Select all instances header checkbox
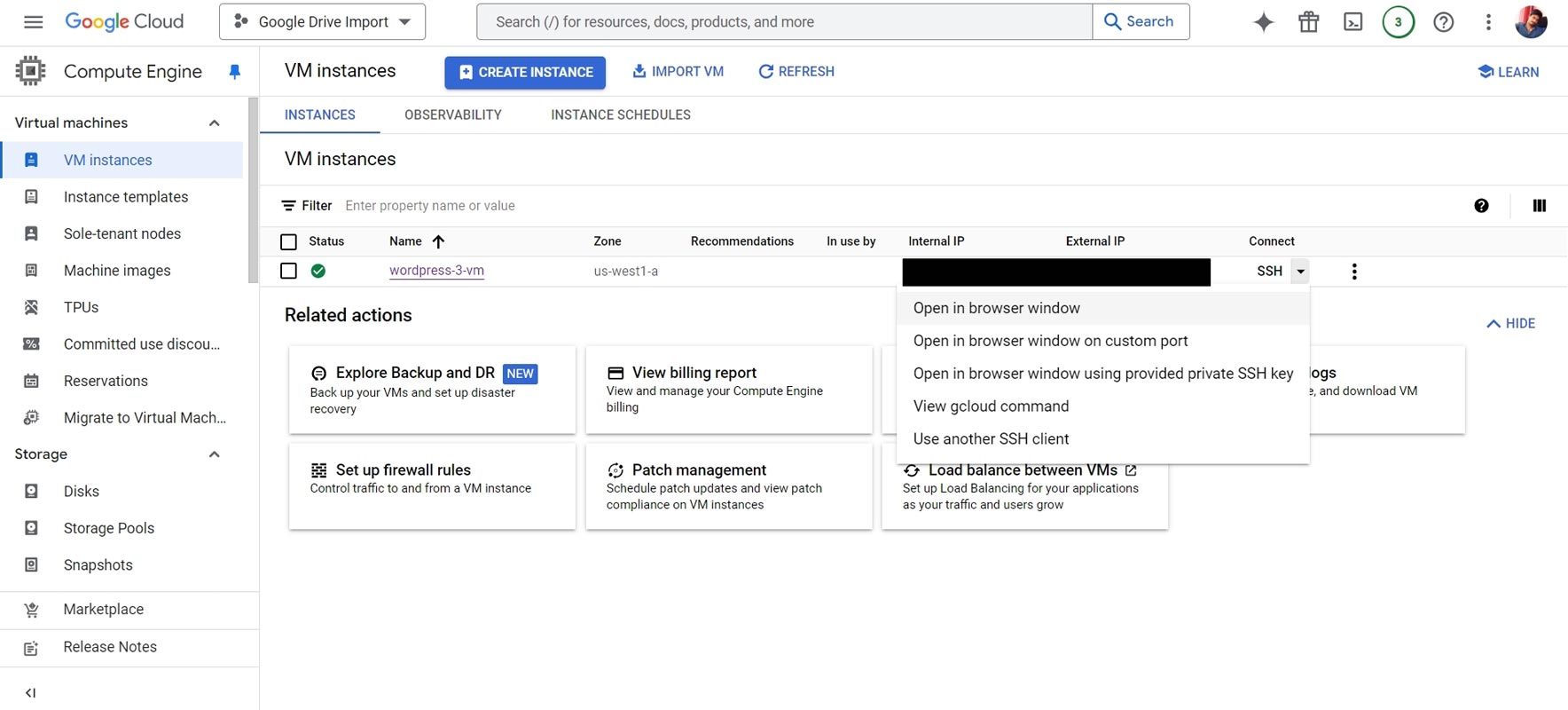 click(x=288, y=241)
